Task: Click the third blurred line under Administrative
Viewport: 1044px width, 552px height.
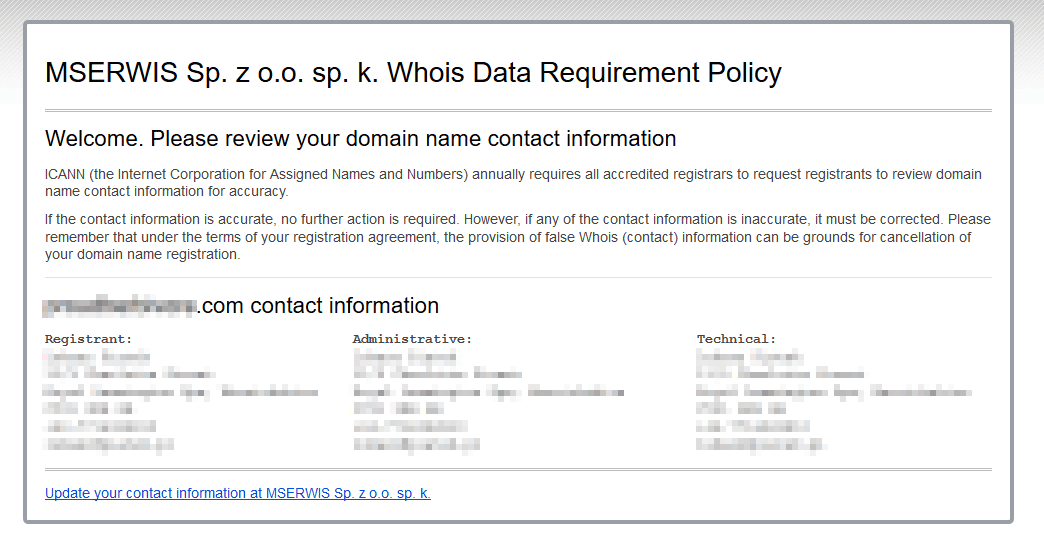Action: [488, 391]
